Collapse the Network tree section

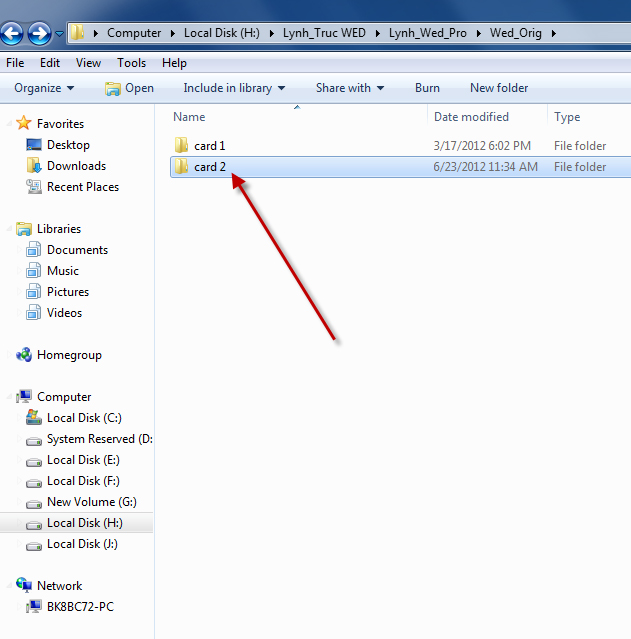pos(9,586)
